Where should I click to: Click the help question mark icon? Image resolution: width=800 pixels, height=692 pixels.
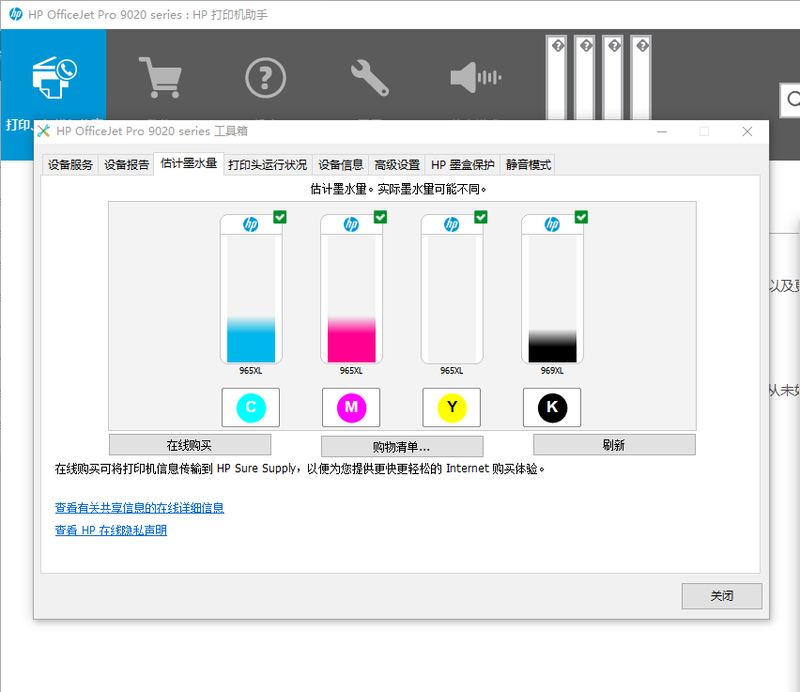point(264,77)
